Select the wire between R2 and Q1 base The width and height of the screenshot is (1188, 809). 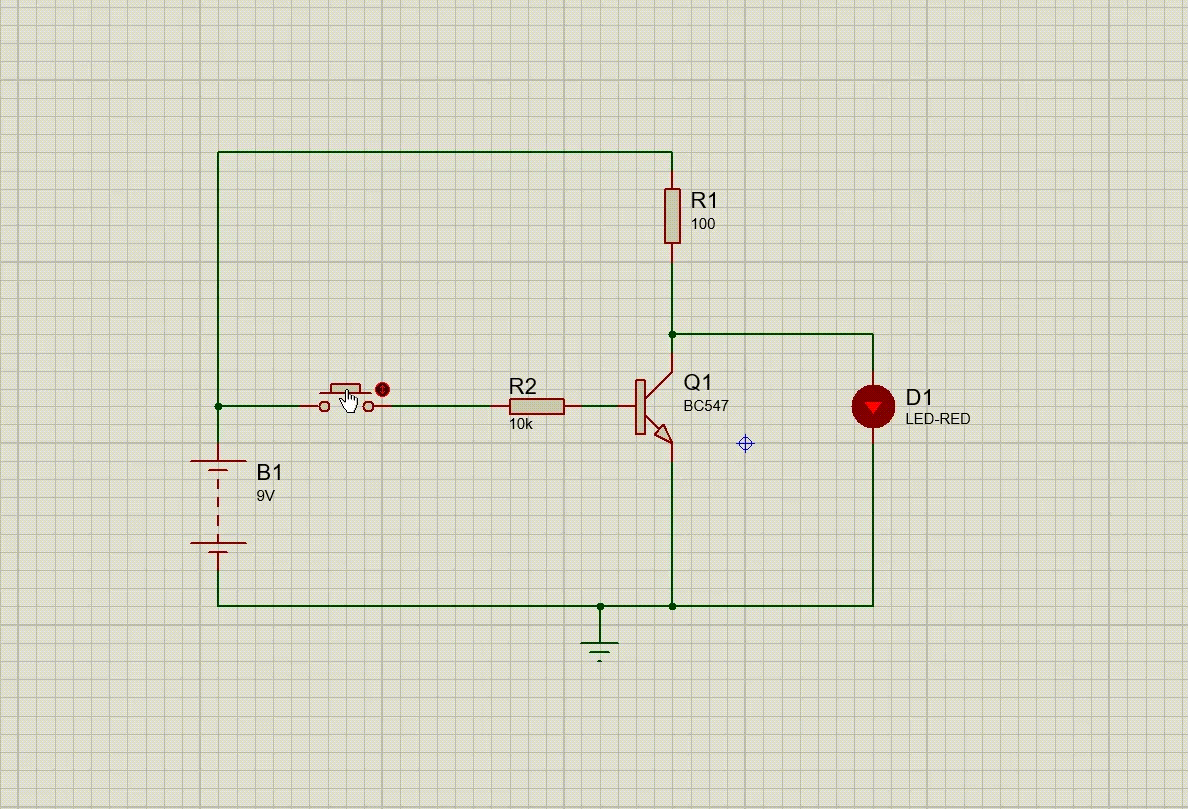pos(598,406)
